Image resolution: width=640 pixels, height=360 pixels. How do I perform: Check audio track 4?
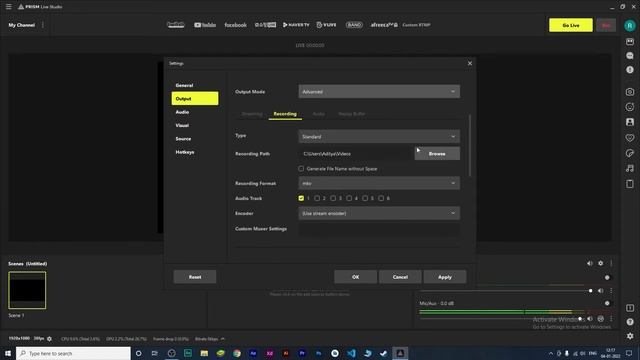tap(349, 198)
